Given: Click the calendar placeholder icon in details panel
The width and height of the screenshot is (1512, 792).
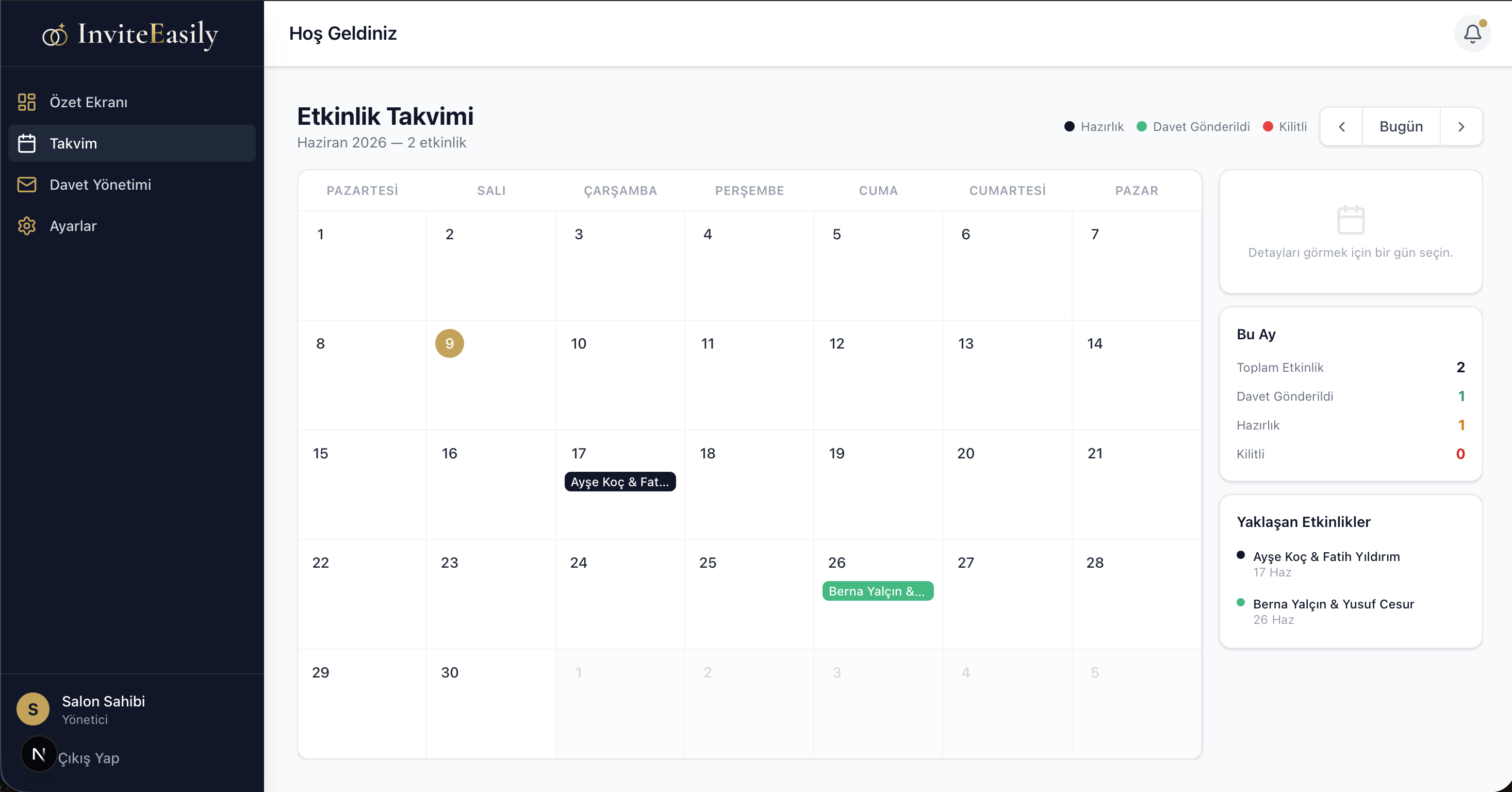Looking at the screenshot, I should point(1351,220).
